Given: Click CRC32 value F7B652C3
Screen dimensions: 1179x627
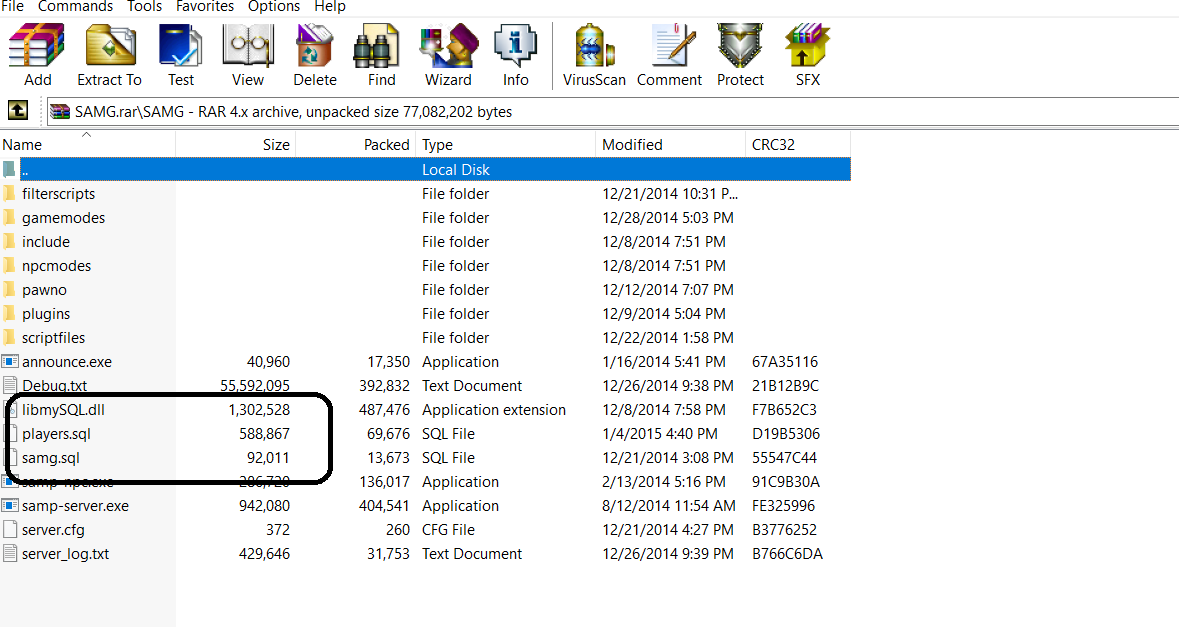Looking at the screenshot, I should click(784, 410).
